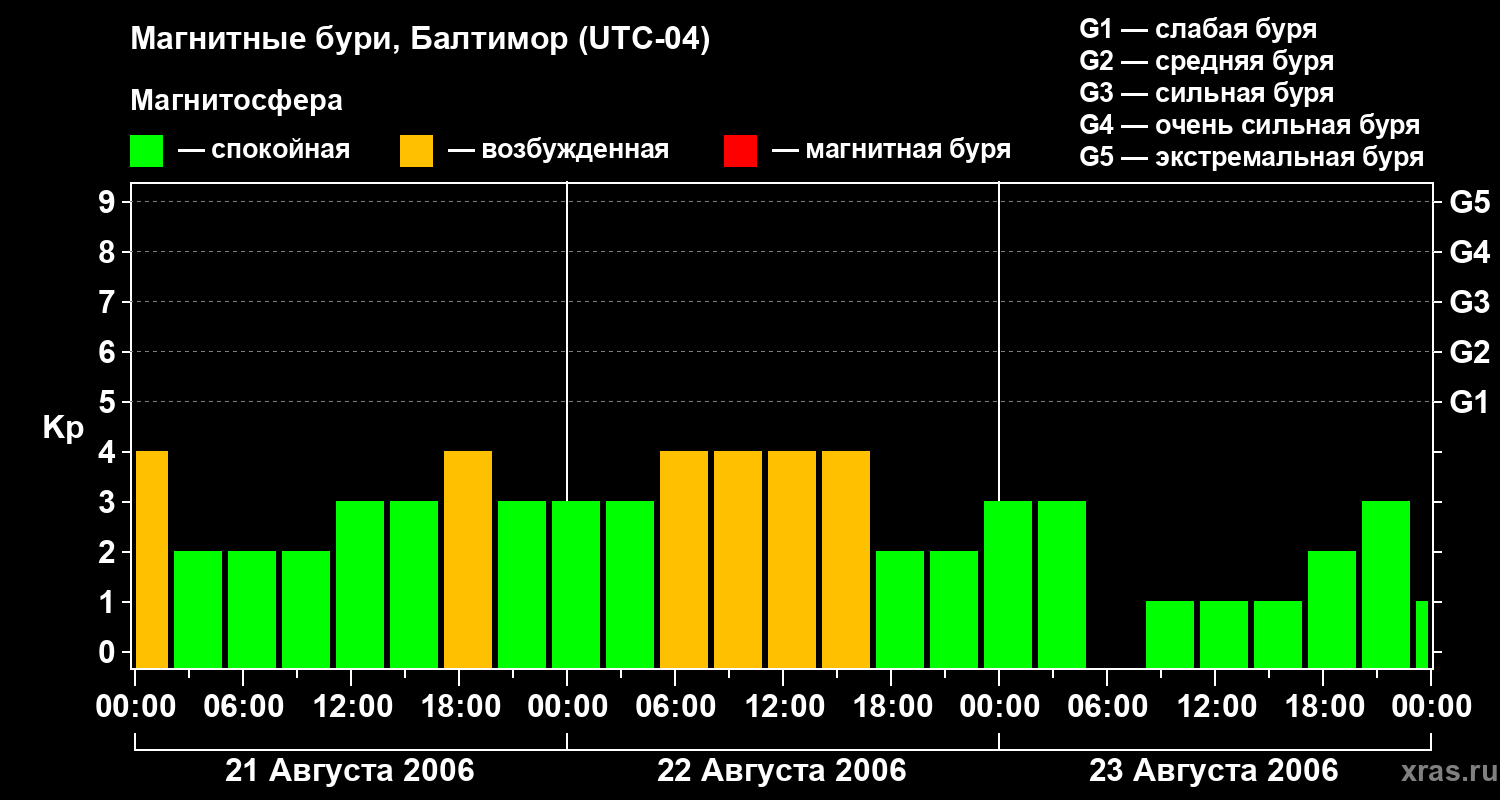1500x800 pixels.
Task: Click the G5 label on right axis
Action: click(x=1469, y=203)
